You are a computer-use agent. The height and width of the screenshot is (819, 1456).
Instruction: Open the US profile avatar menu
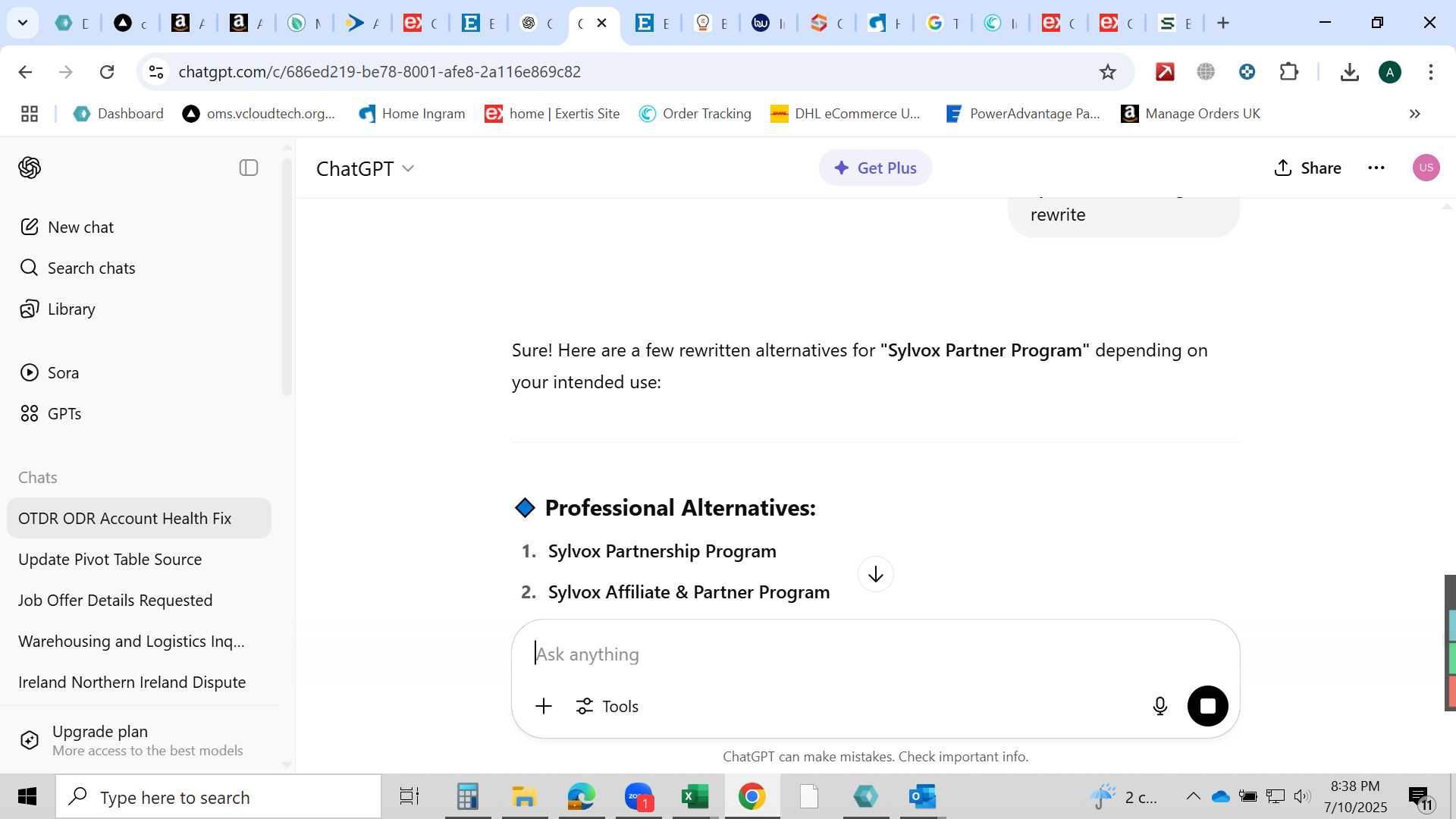[1426, 168]
